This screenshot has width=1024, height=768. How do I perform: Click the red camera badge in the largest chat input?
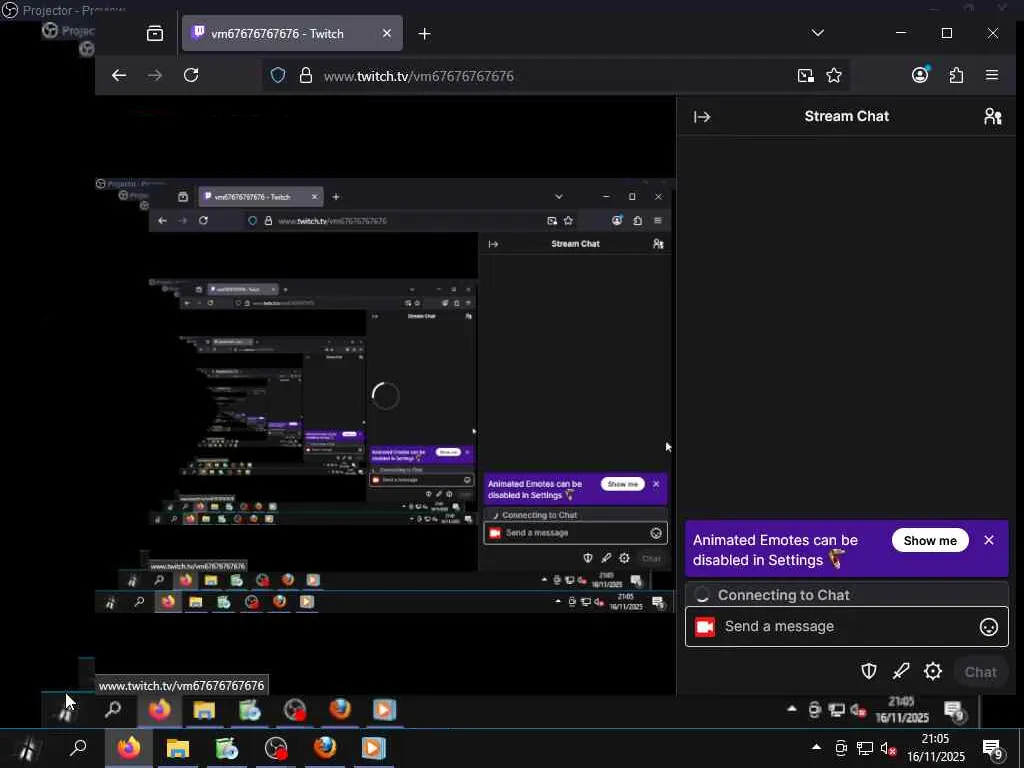pos(705,627)
